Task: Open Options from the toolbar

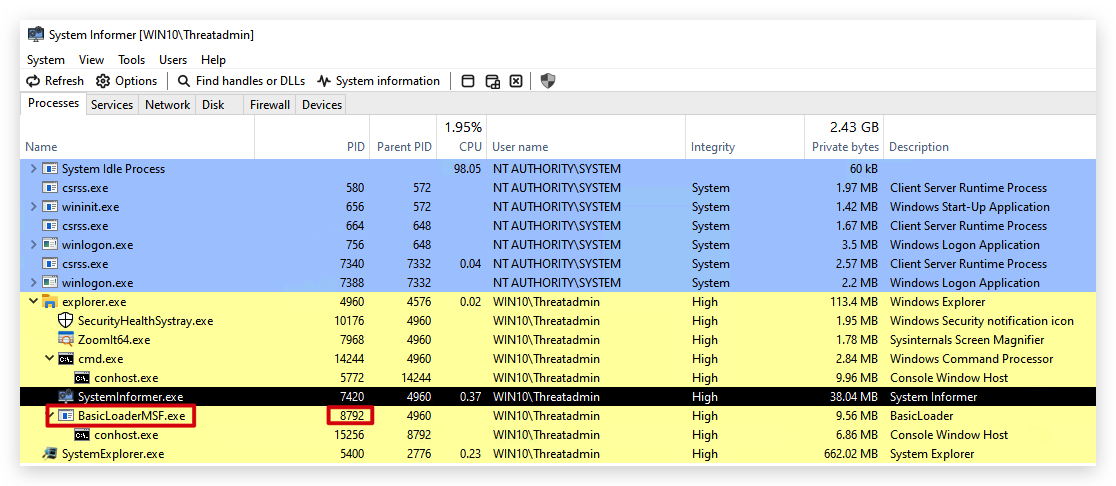Action: (127, 81)
